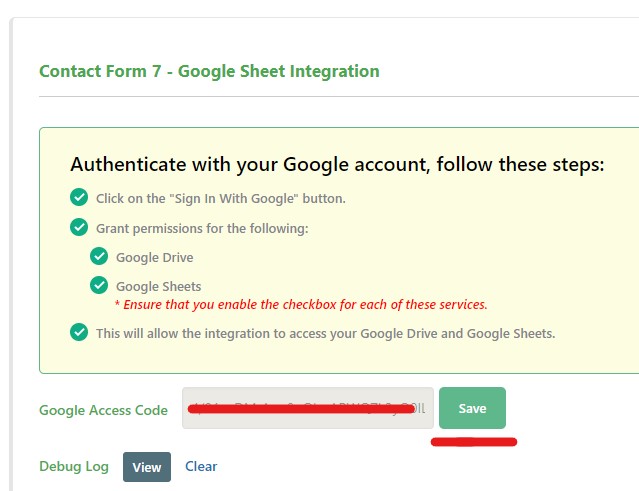639x491 pixels.
Task: Select the "Contact Form 7 - Google Sheet Integration" heading
Action: (209, 71)
